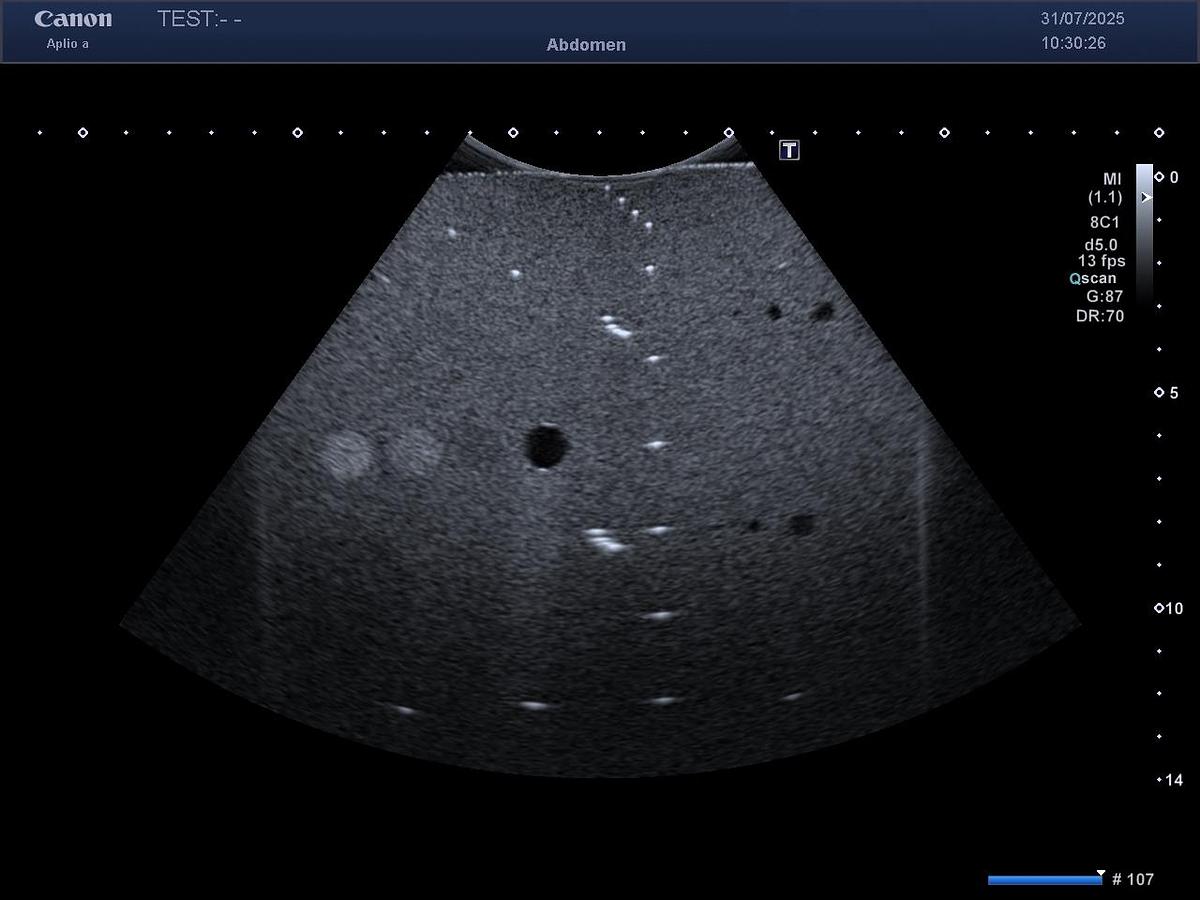Click the G:87 gain value
The image size is (1200, 900).
[x=1104, y=297]
